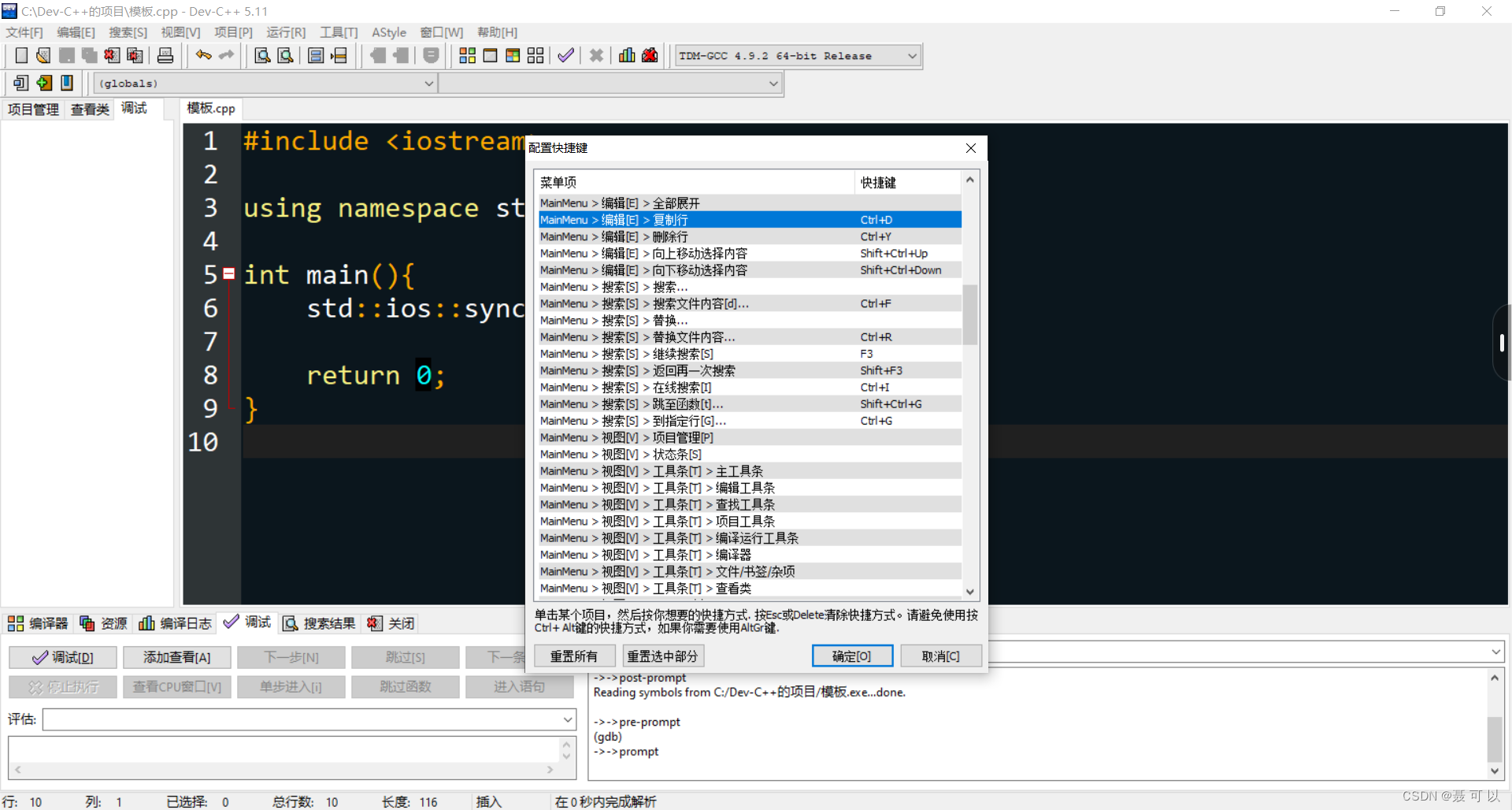Click the Rebuild All grid icon
The width and height of the screenshot is (1512, 810).
[x=535, y=55]
